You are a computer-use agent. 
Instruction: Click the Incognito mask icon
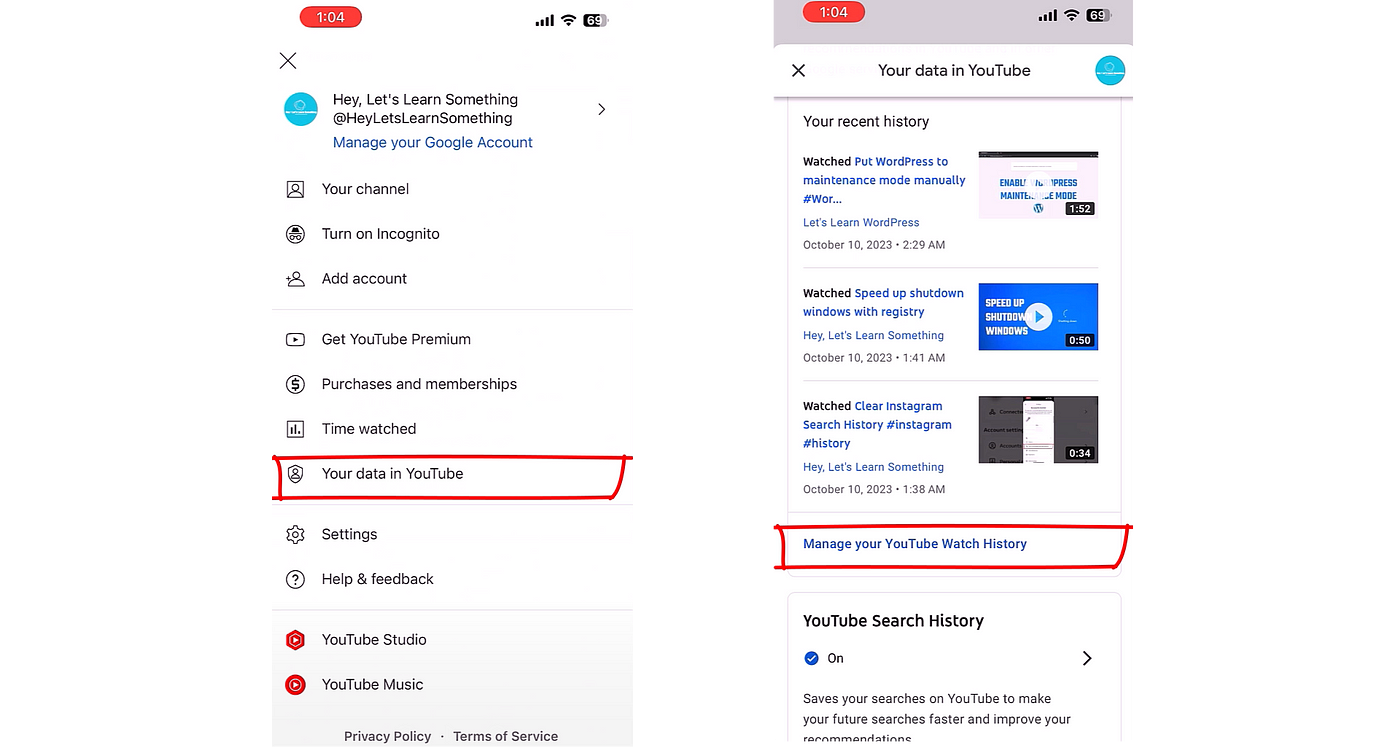[295, 234]
